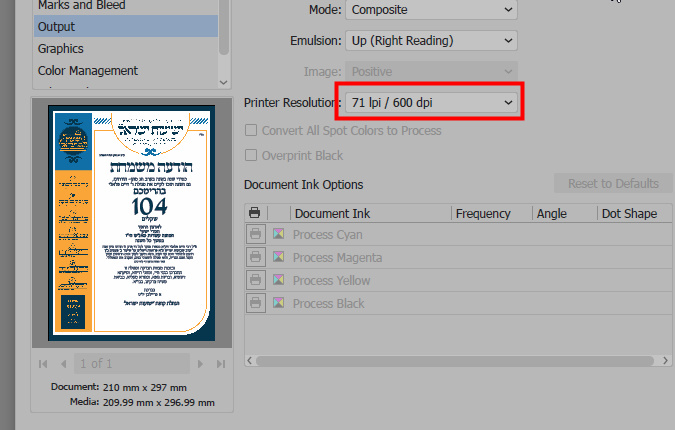Select the Marks and Bleed option
This screenshot has height=430, width=675.
coord(81,5)
